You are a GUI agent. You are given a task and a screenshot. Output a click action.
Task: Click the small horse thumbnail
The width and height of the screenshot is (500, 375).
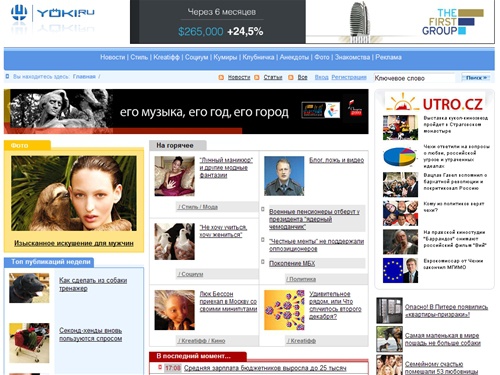[389, 339]
